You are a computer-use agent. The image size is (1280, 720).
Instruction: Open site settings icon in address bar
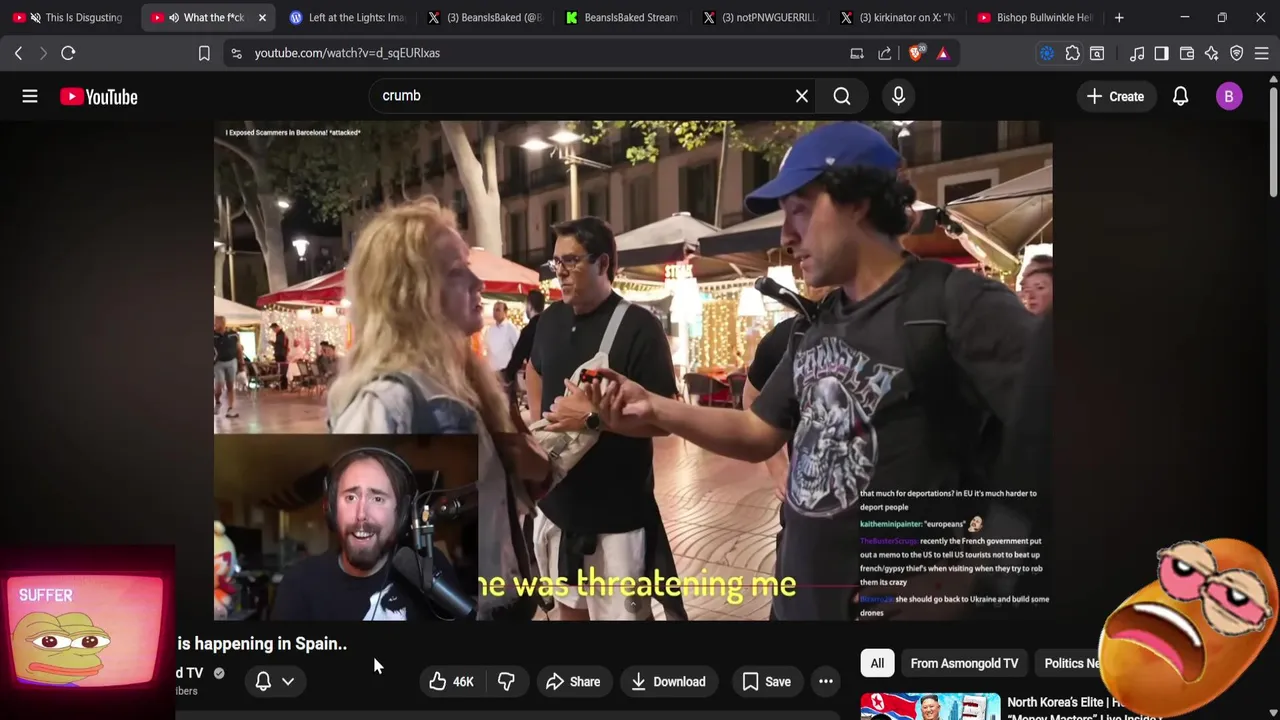point(236,53)
